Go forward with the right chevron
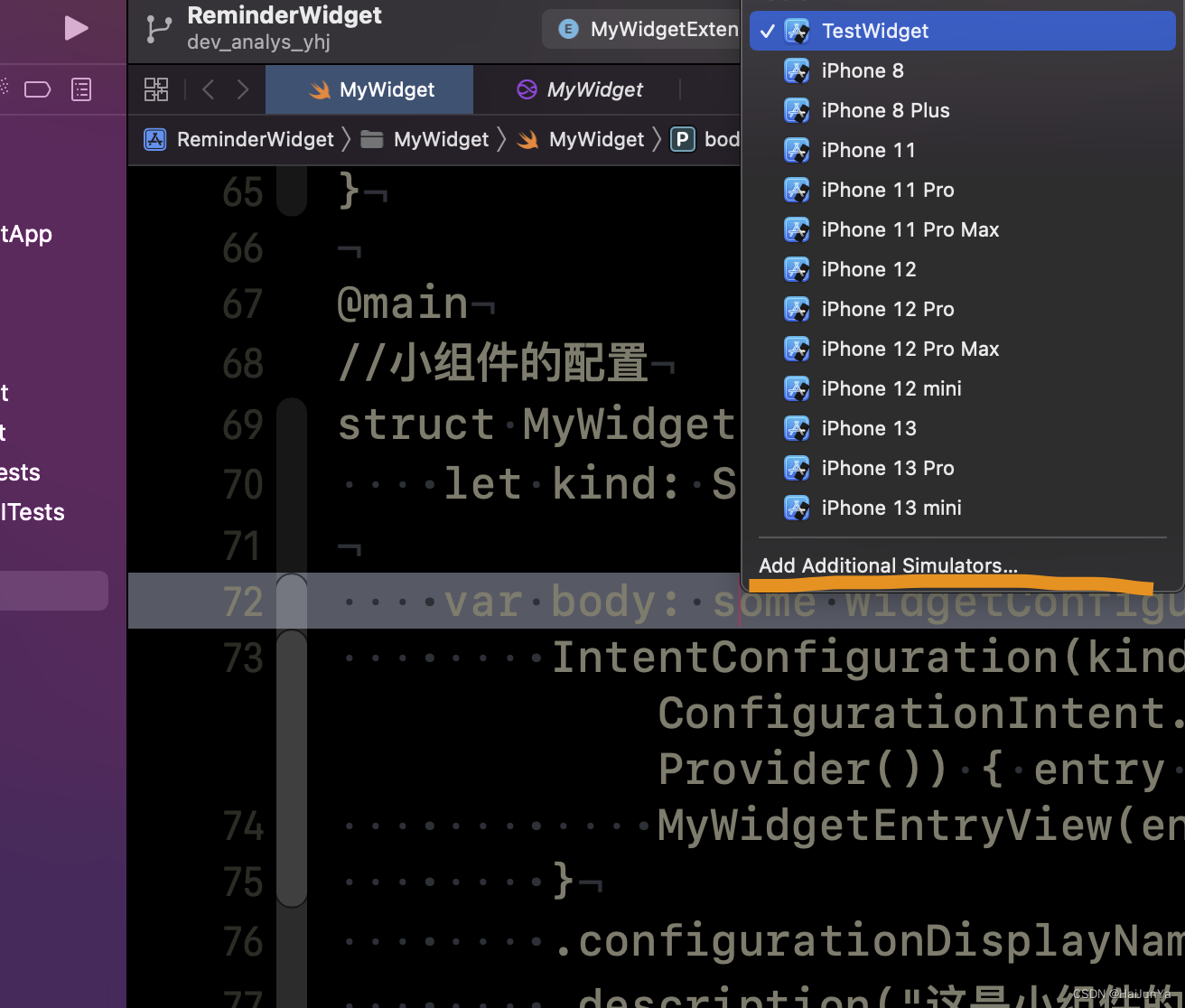 [x=242, y=89]
